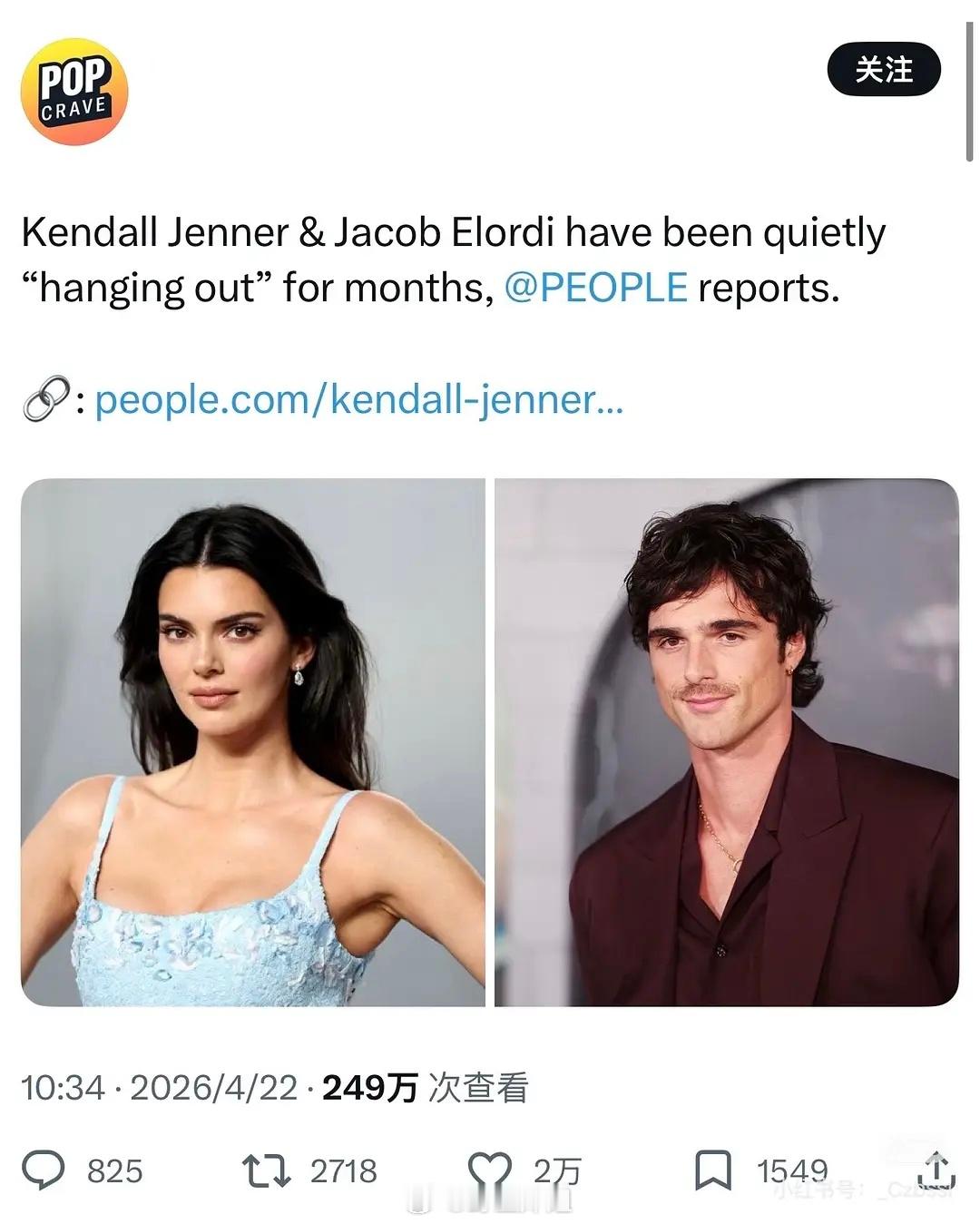980x1224 pixels.
Task: Open the 2万 likes count
Action: pos(556,1171)
